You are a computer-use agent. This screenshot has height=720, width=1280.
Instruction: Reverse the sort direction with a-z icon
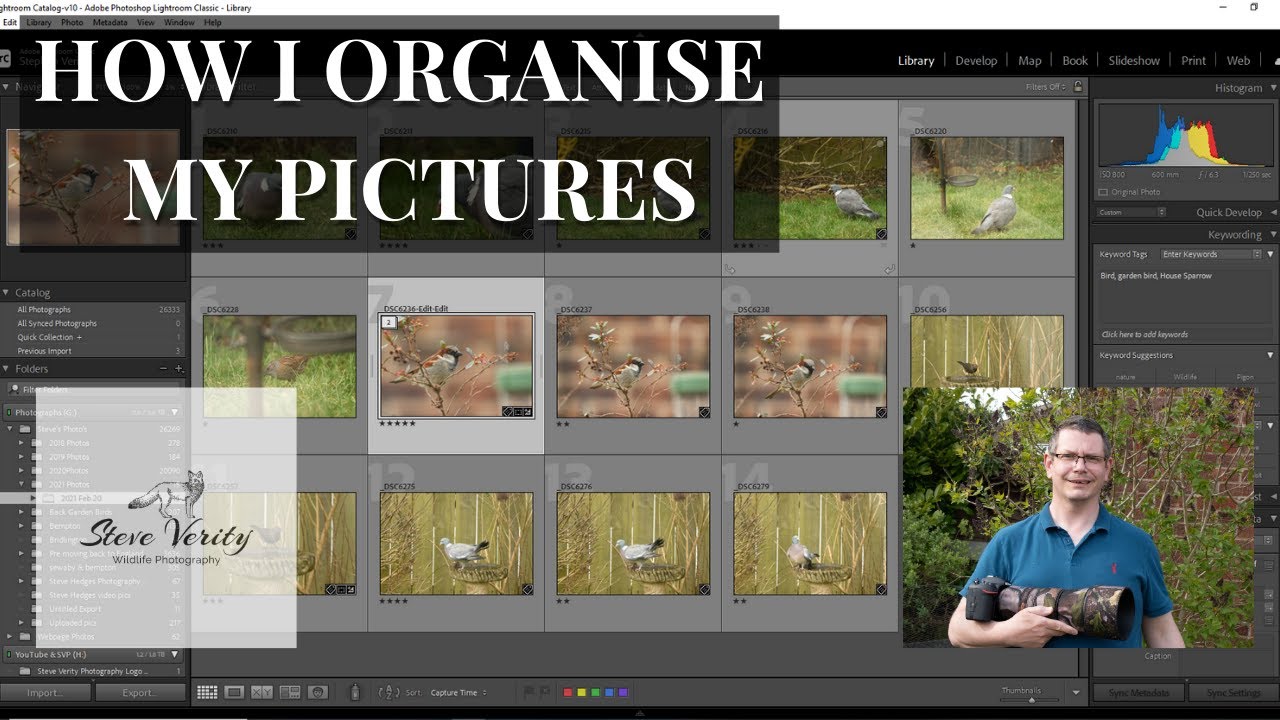tap(389, 692)
